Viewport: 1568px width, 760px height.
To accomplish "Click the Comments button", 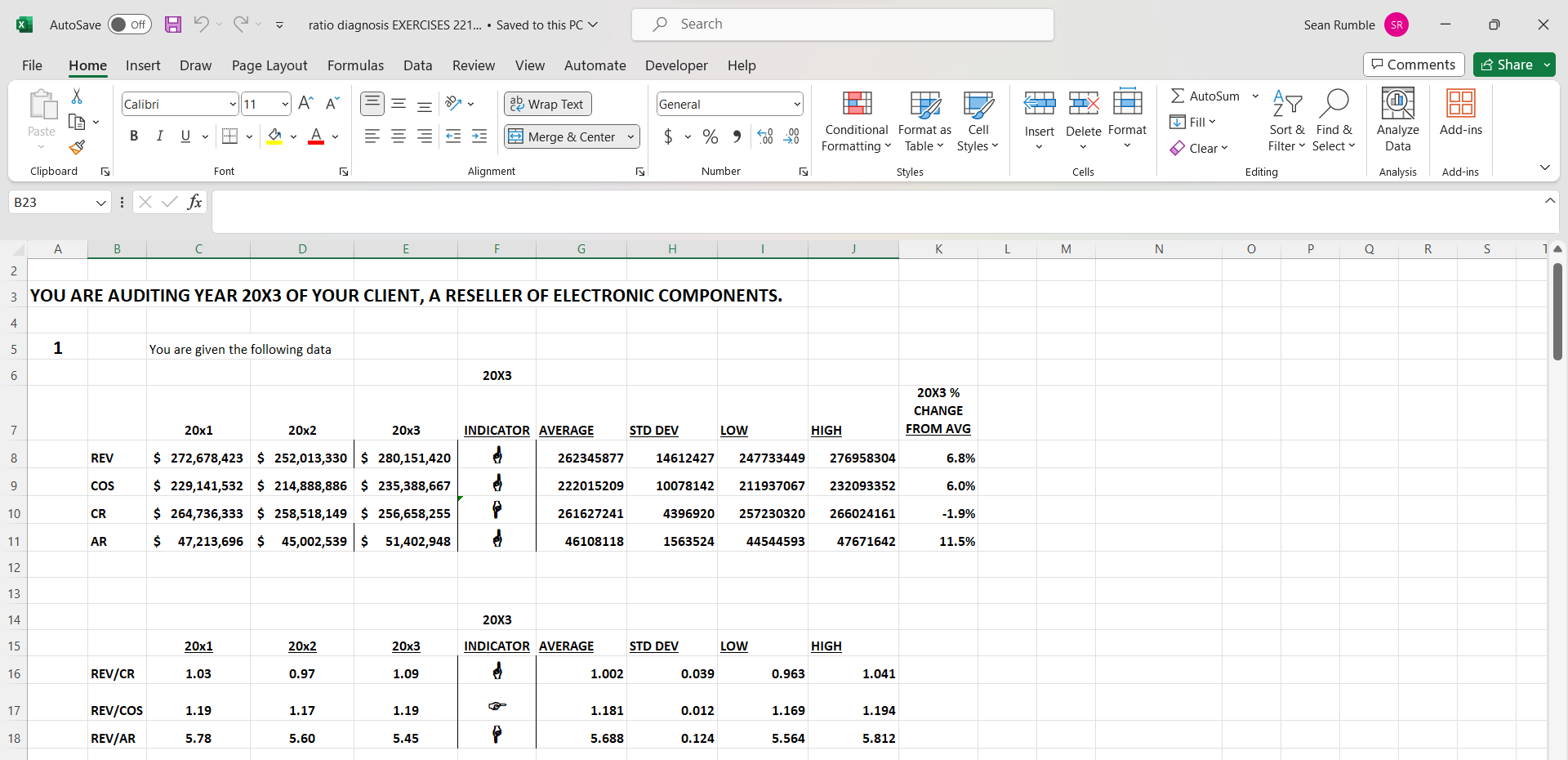I will pyautogui.click(x=1414, y=65).
